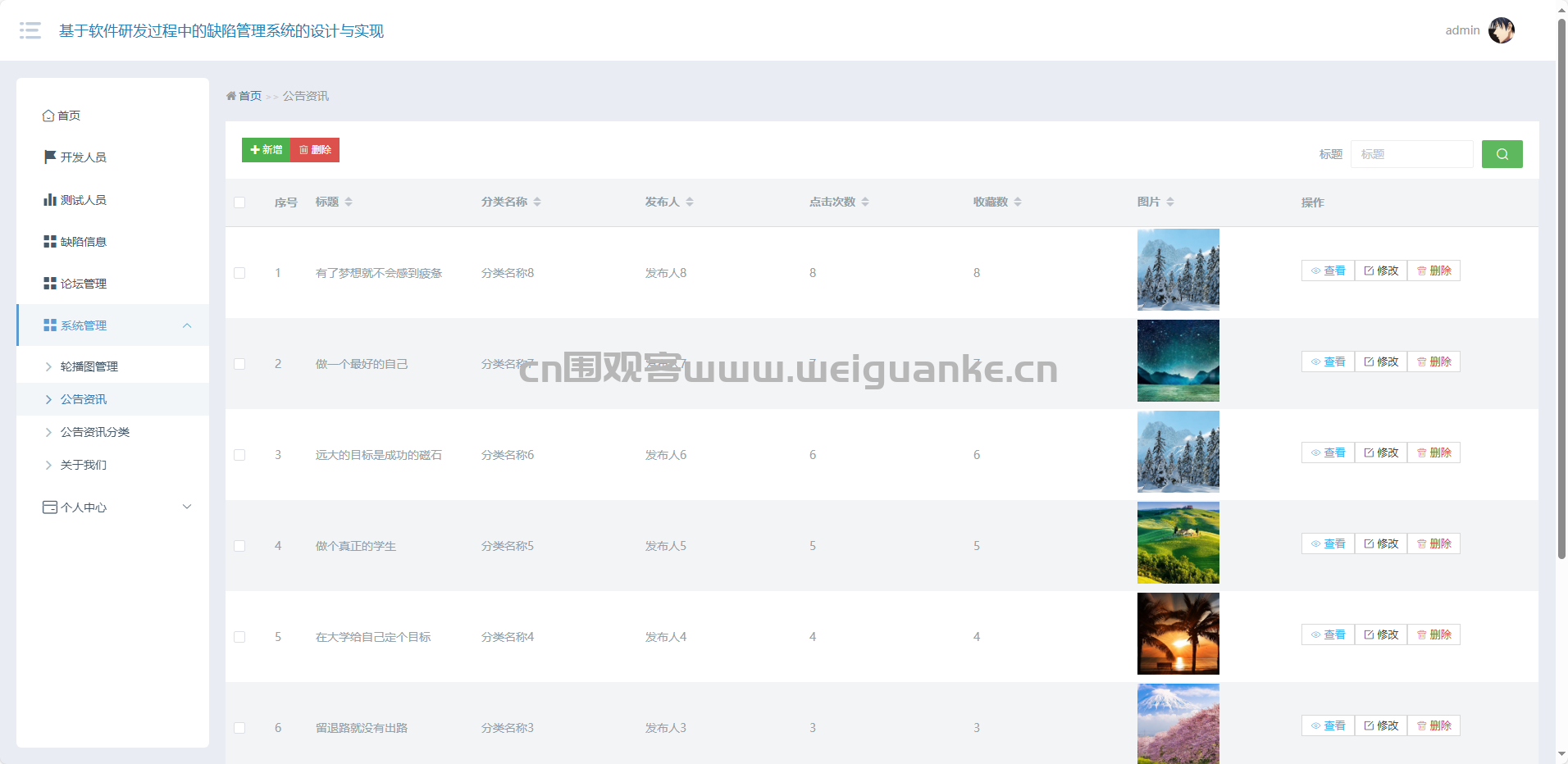Sort by 点击次数 column arrows
Viewport: 1568px width, 764px height.
click(865, 202)
